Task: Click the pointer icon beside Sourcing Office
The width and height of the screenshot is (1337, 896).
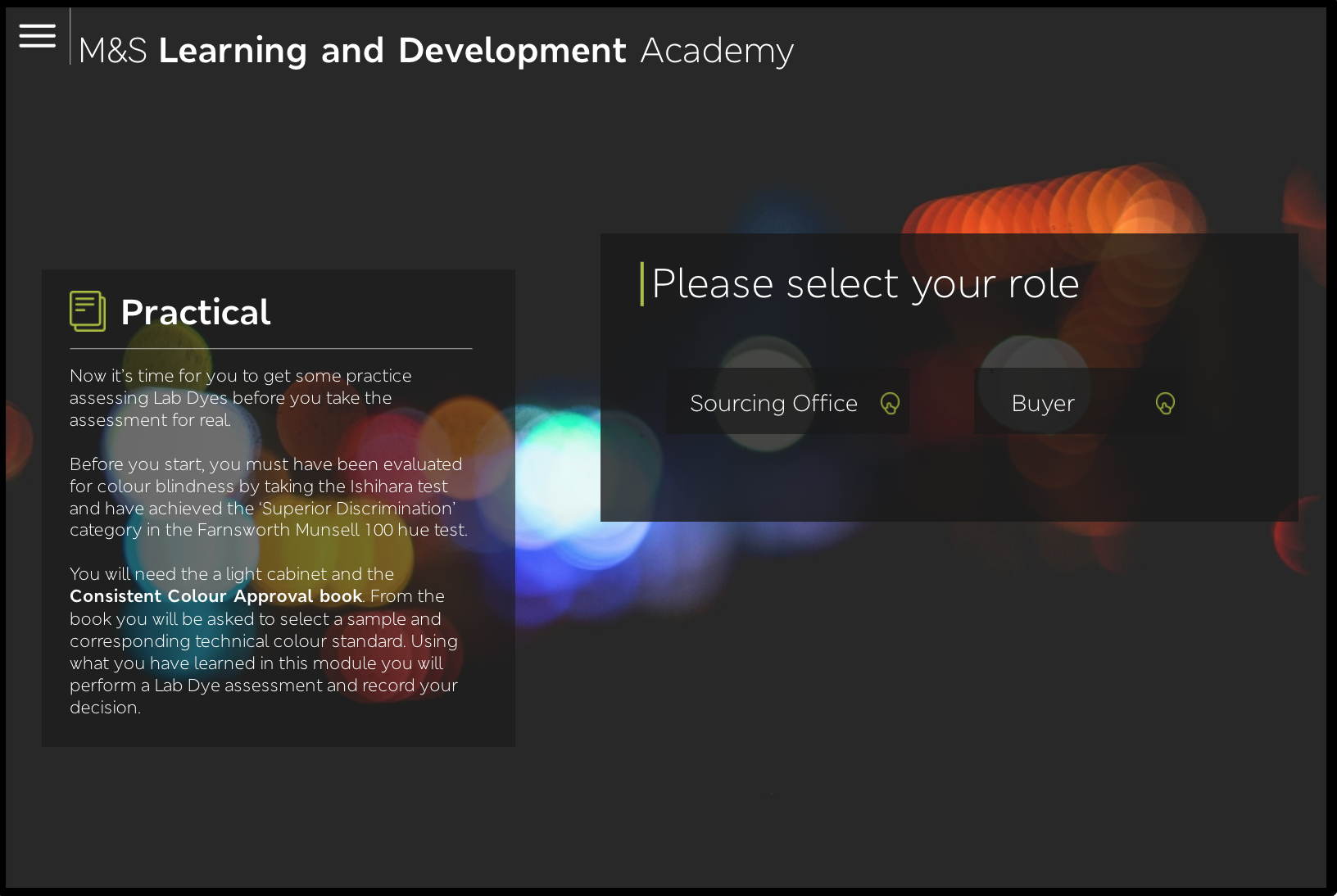Action: point(890,403)
